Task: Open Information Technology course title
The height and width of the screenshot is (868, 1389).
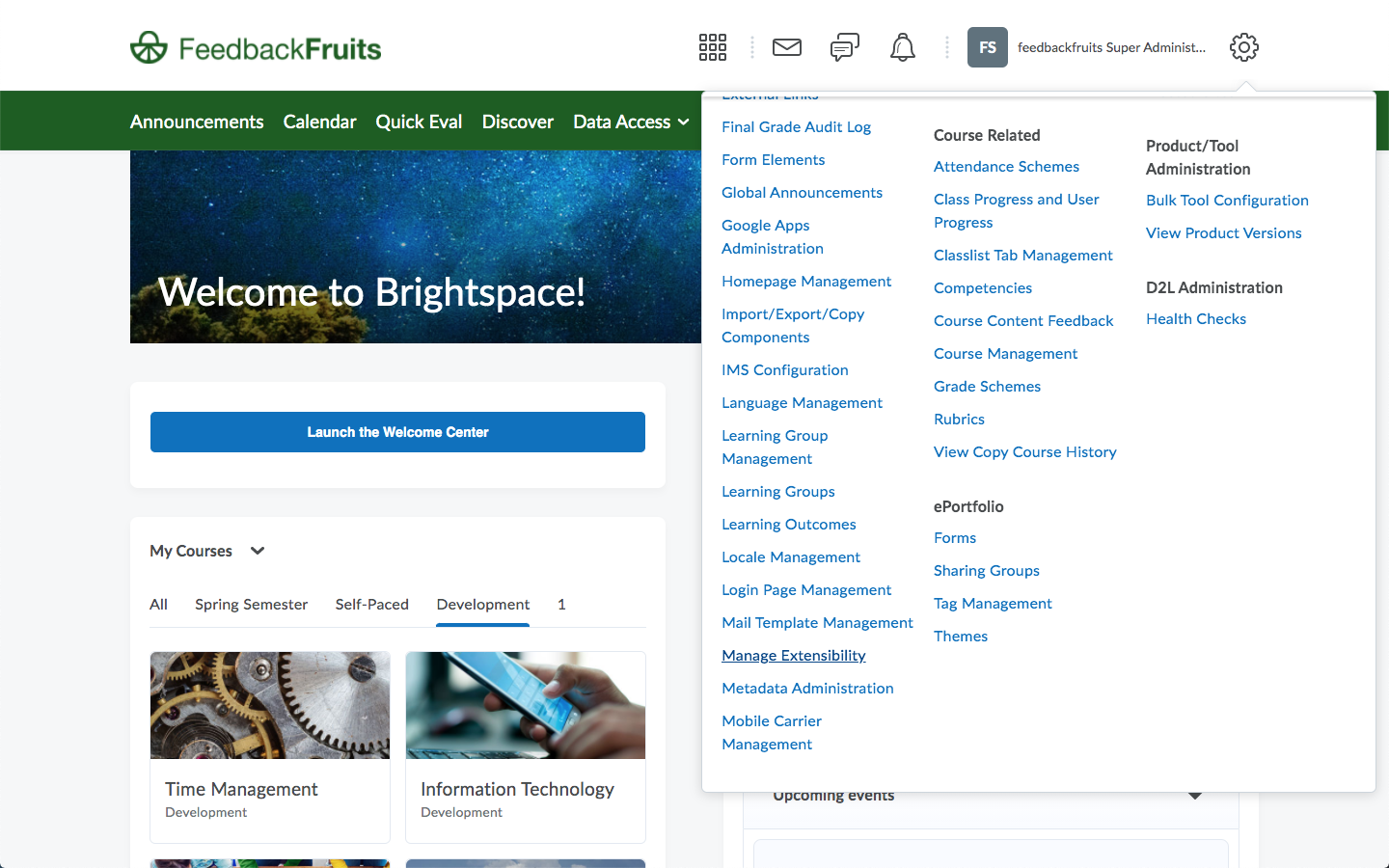Action: coord(517,789)
